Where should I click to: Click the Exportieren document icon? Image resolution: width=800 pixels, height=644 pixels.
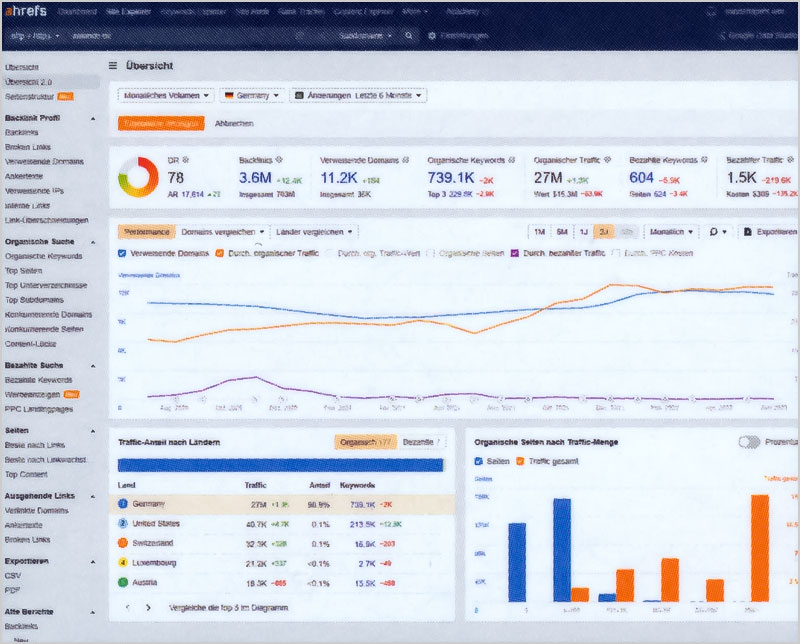(x=747, y=232)
